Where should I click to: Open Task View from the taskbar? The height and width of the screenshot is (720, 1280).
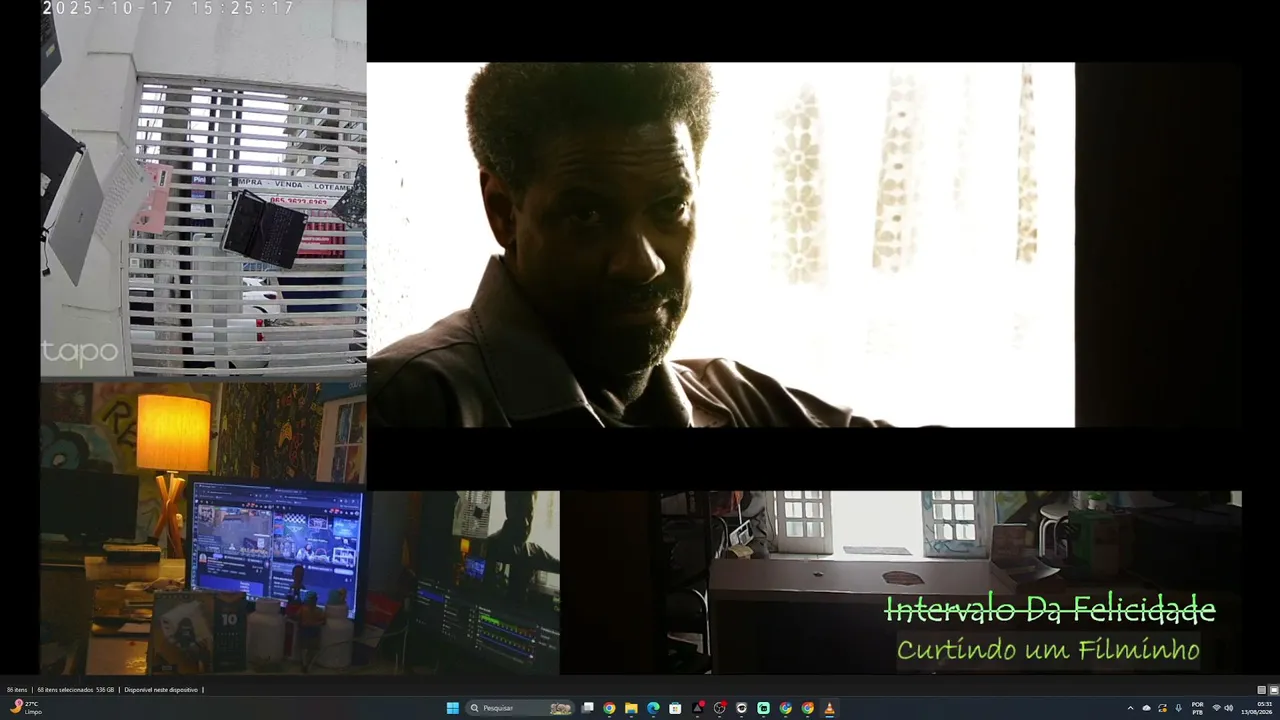click(587, 708)
